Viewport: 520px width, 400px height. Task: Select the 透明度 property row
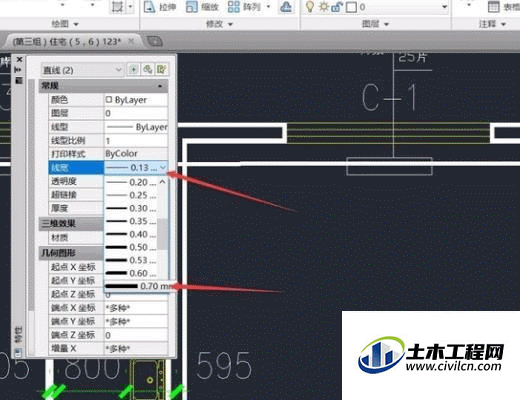tap(76, 181)
